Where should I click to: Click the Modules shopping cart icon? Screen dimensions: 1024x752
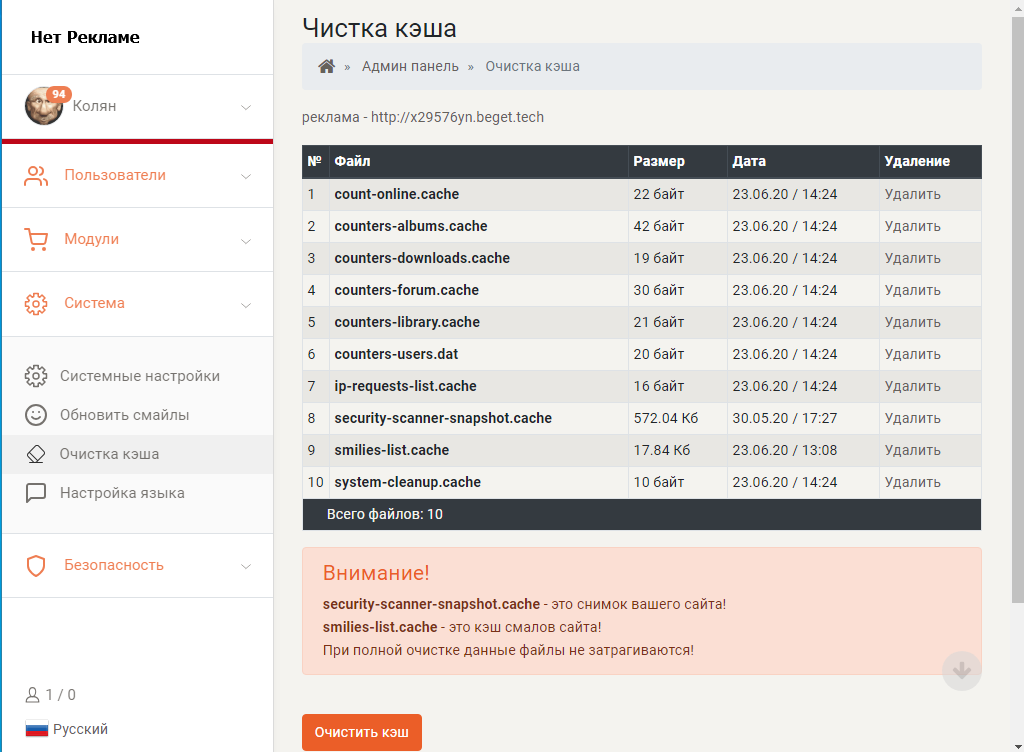(x=36, y=240)
